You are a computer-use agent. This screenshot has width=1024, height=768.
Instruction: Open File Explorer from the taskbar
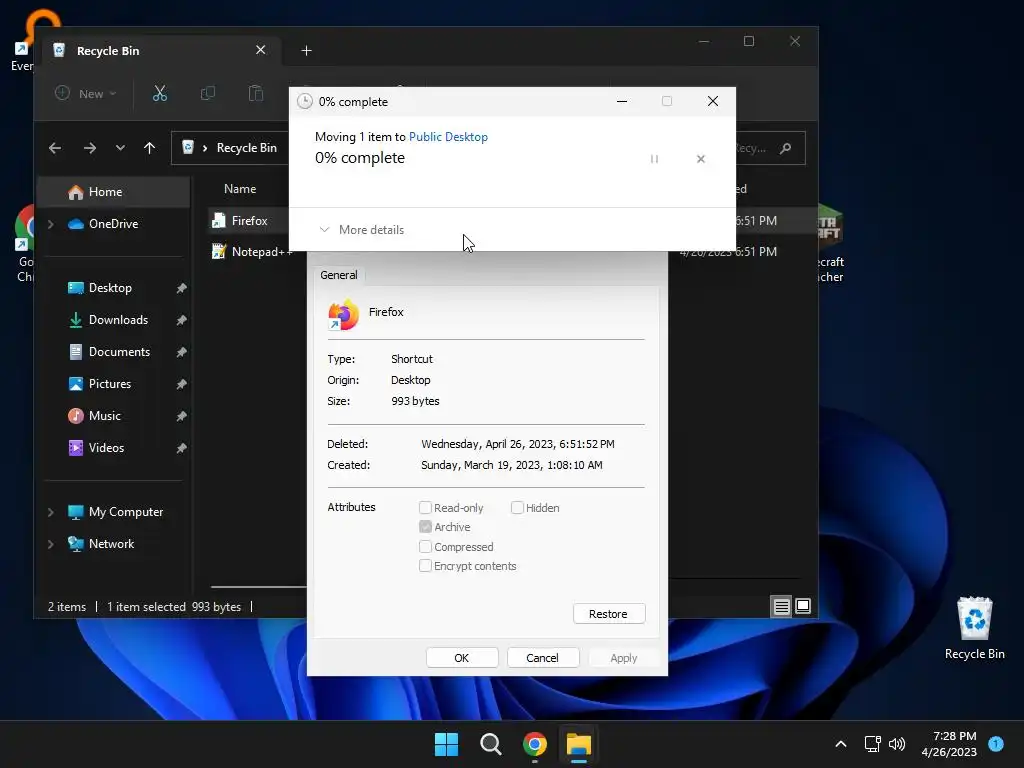tap(579, 744)
